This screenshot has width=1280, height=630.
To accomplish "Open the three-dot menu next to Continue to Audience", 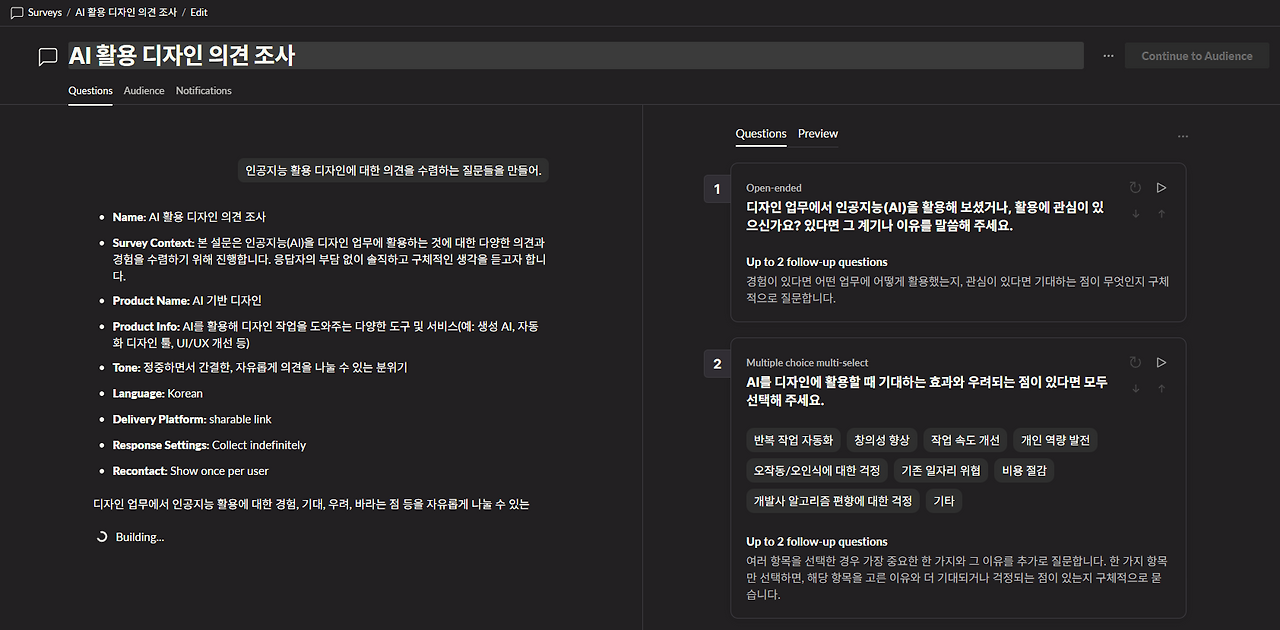I will click(1108, 56).
